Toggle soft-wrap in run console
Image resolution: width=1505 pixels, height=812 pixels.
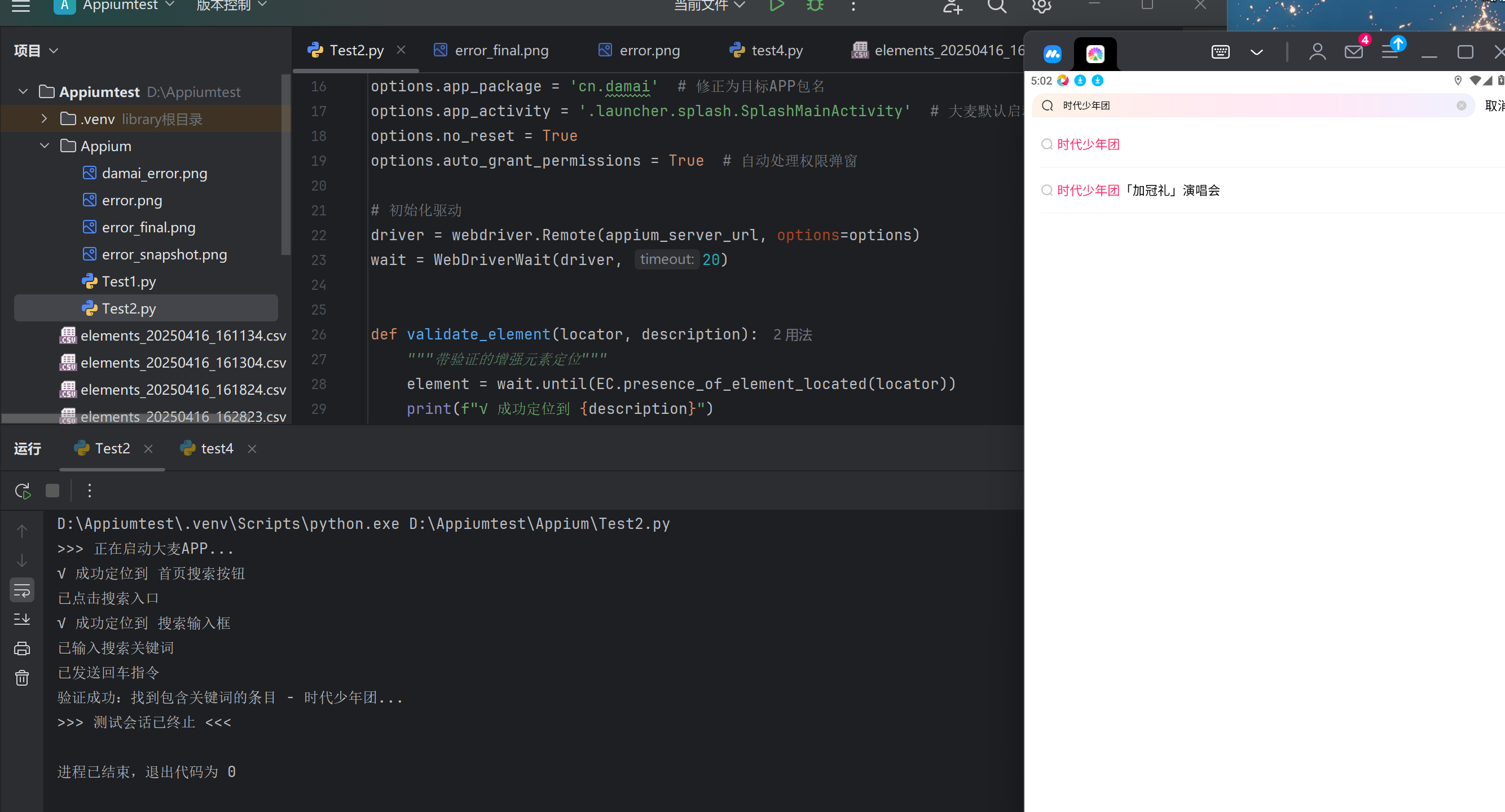click(22, 590)
